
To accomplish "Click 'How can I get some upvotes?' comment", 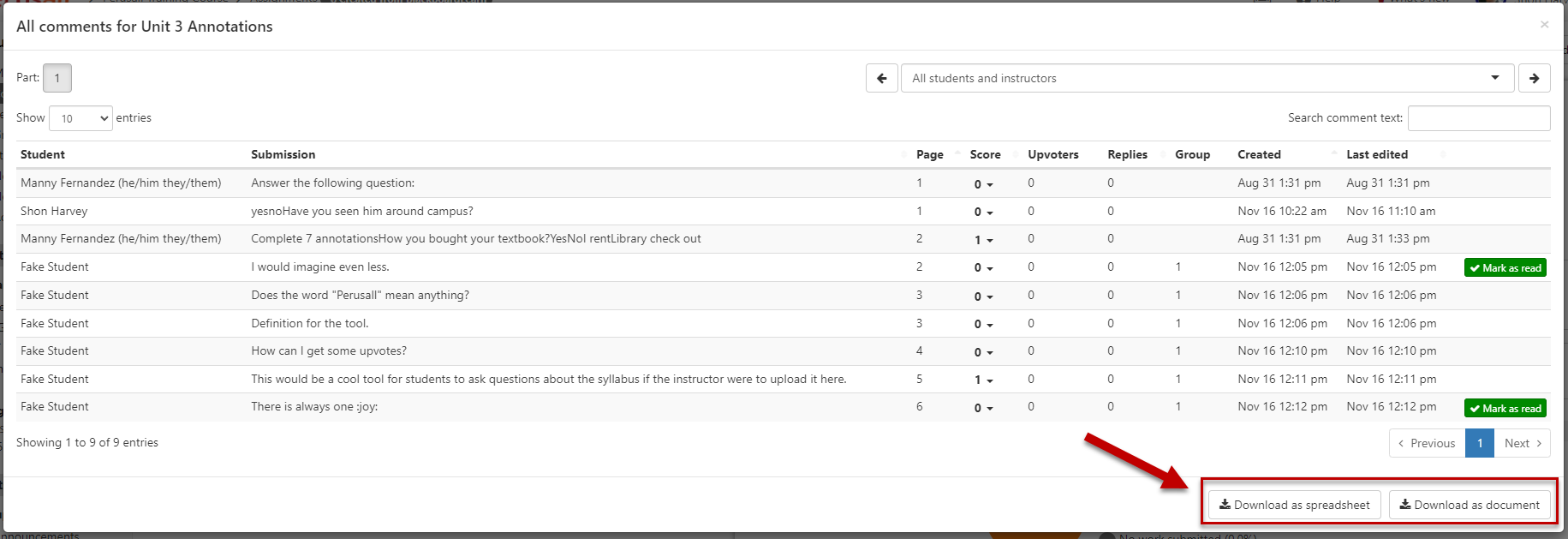I will pos(329,350).
